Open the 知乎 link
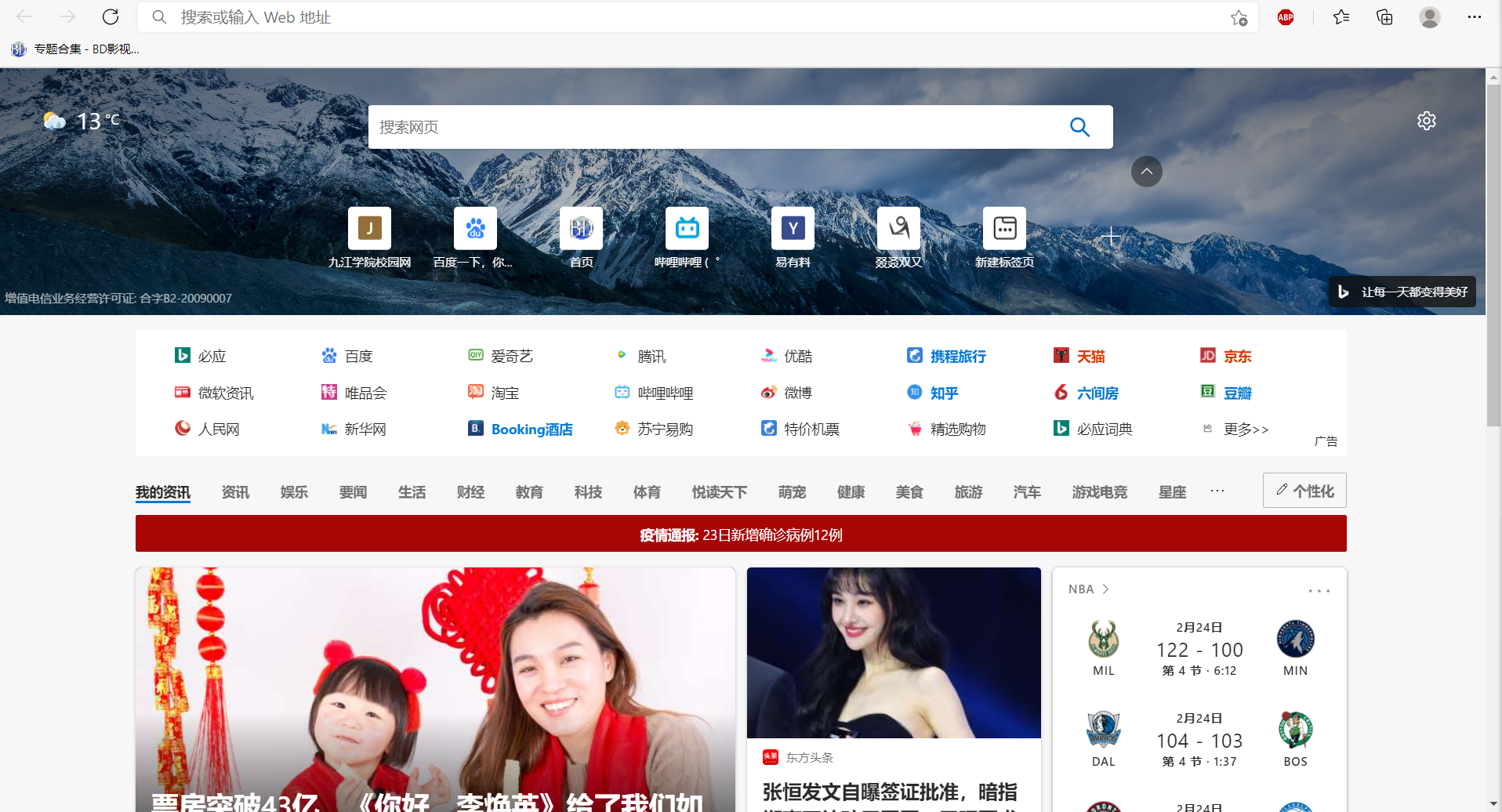 coord(933,393)
